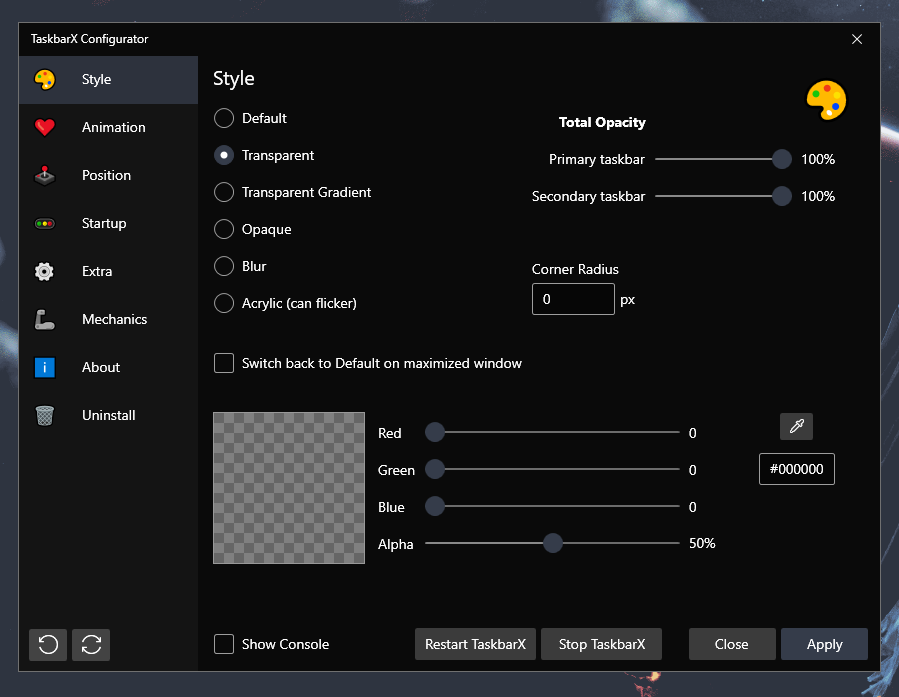899x697 pixels.
Task: Click the Primary taskbar label
Action: (596, 159)
